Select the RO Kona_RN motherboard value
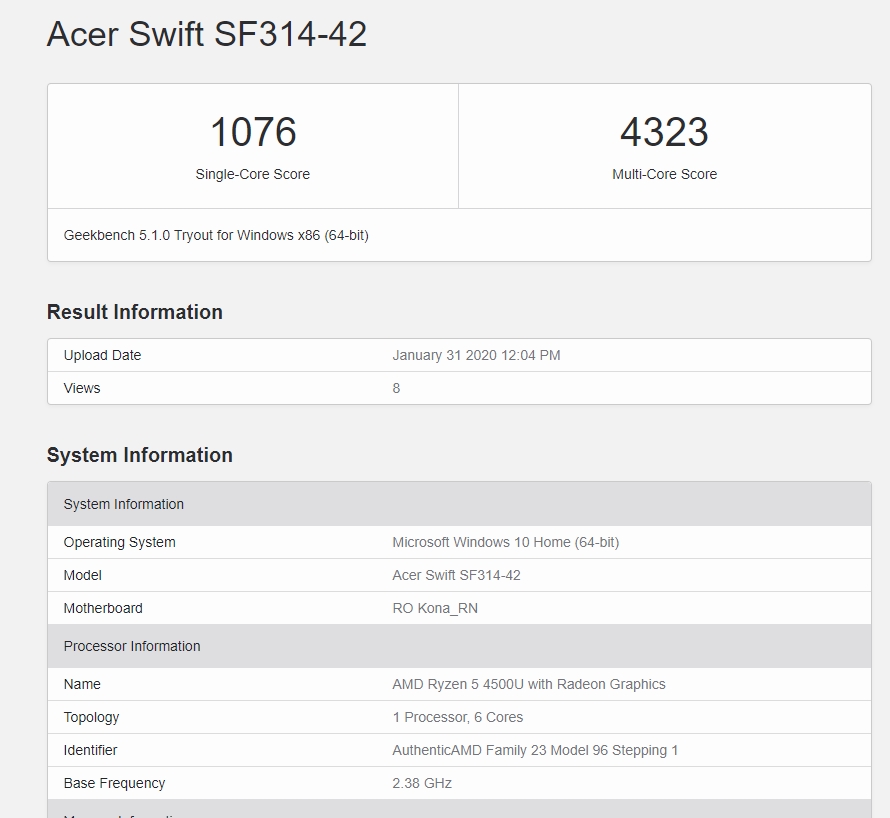This screenshot has width=890, height=818. (x=435, y=608)
